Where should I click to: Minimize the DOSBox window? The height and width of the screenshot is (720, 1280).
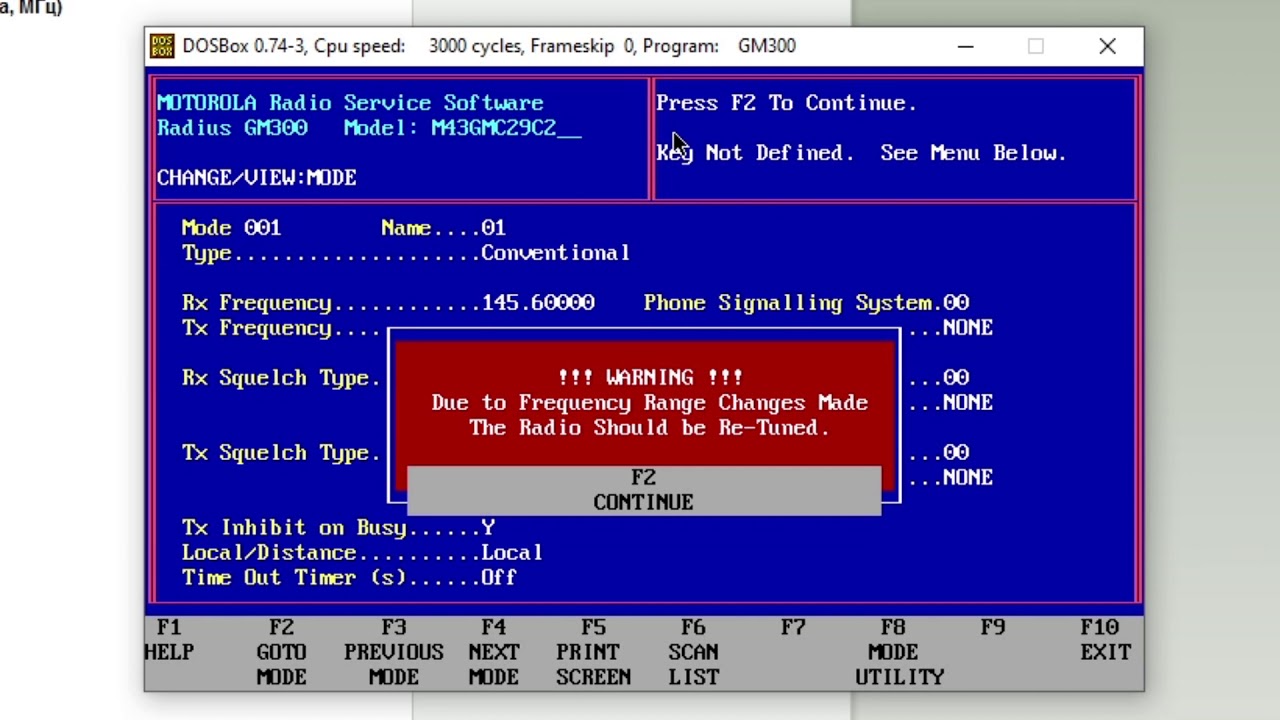click(965, 46)
